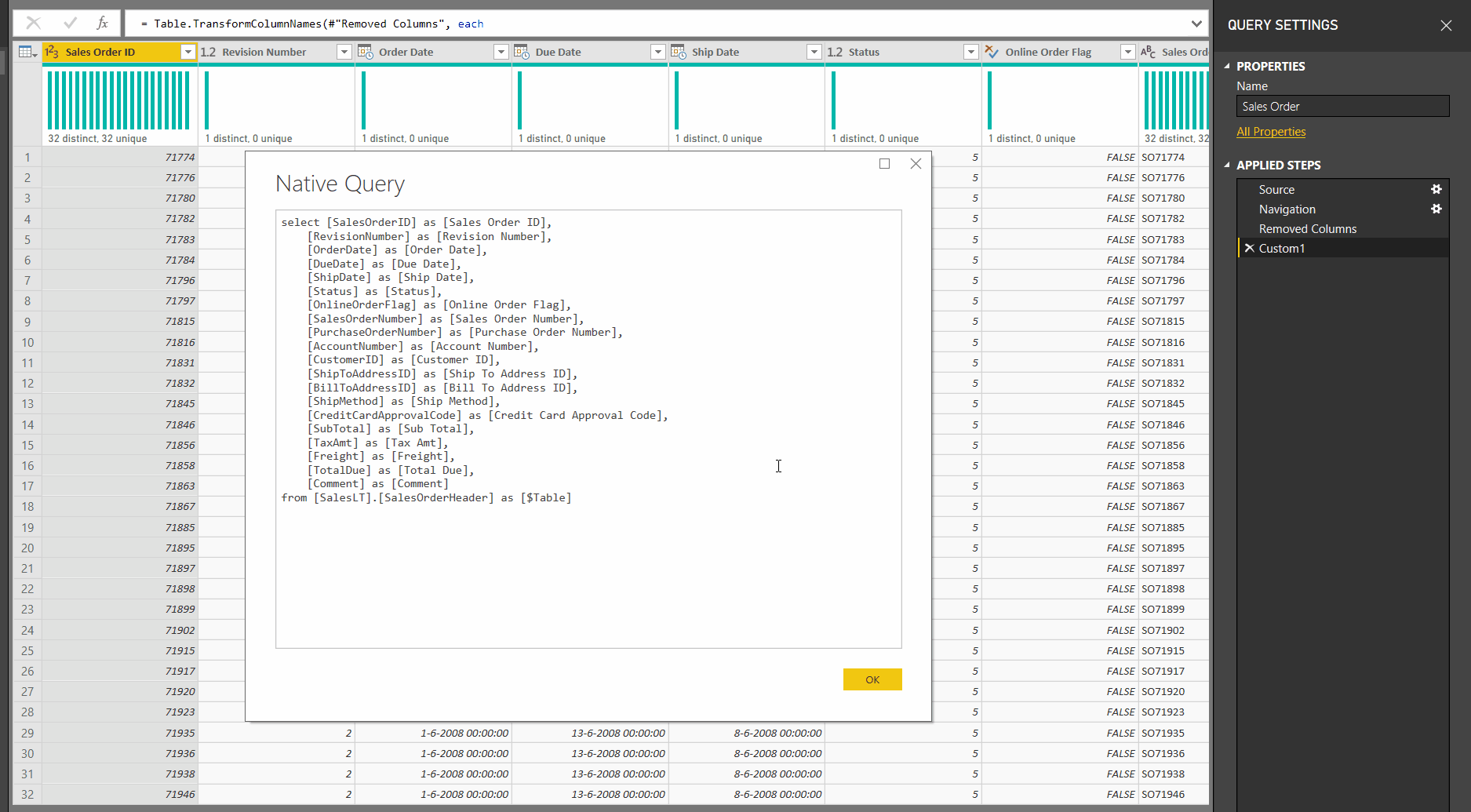Edit the query Name field
Viewport: 1471px width, 812px height.
1342,106
